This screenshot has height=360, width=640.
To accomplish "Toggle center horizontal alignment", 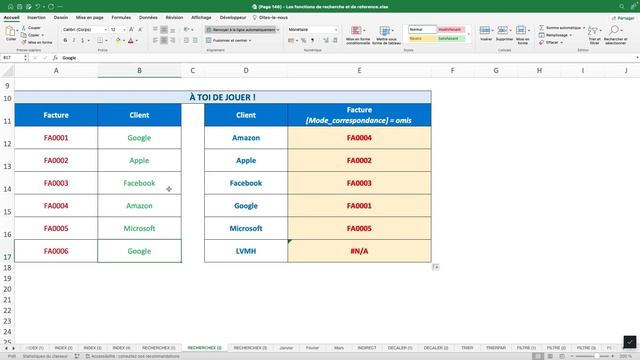I will (x=164, y=40).
